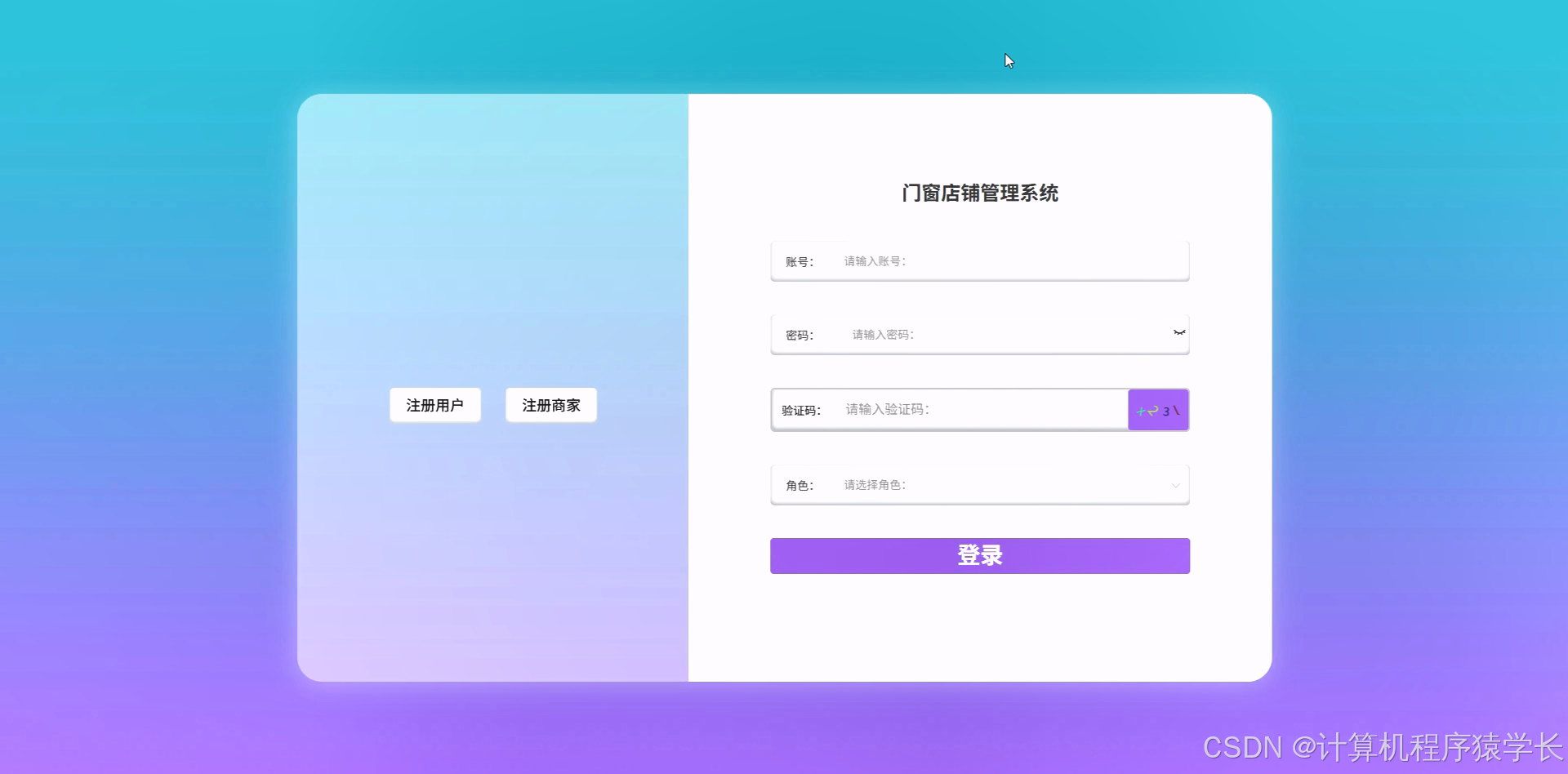
Task: Click the purple captcha code showing 3
Action: point(1157,410)
